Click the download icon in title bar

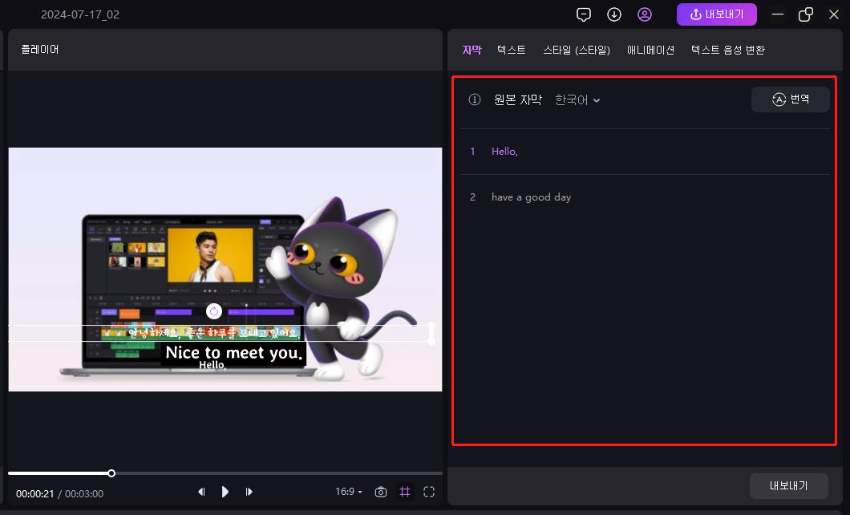(614, 15)
